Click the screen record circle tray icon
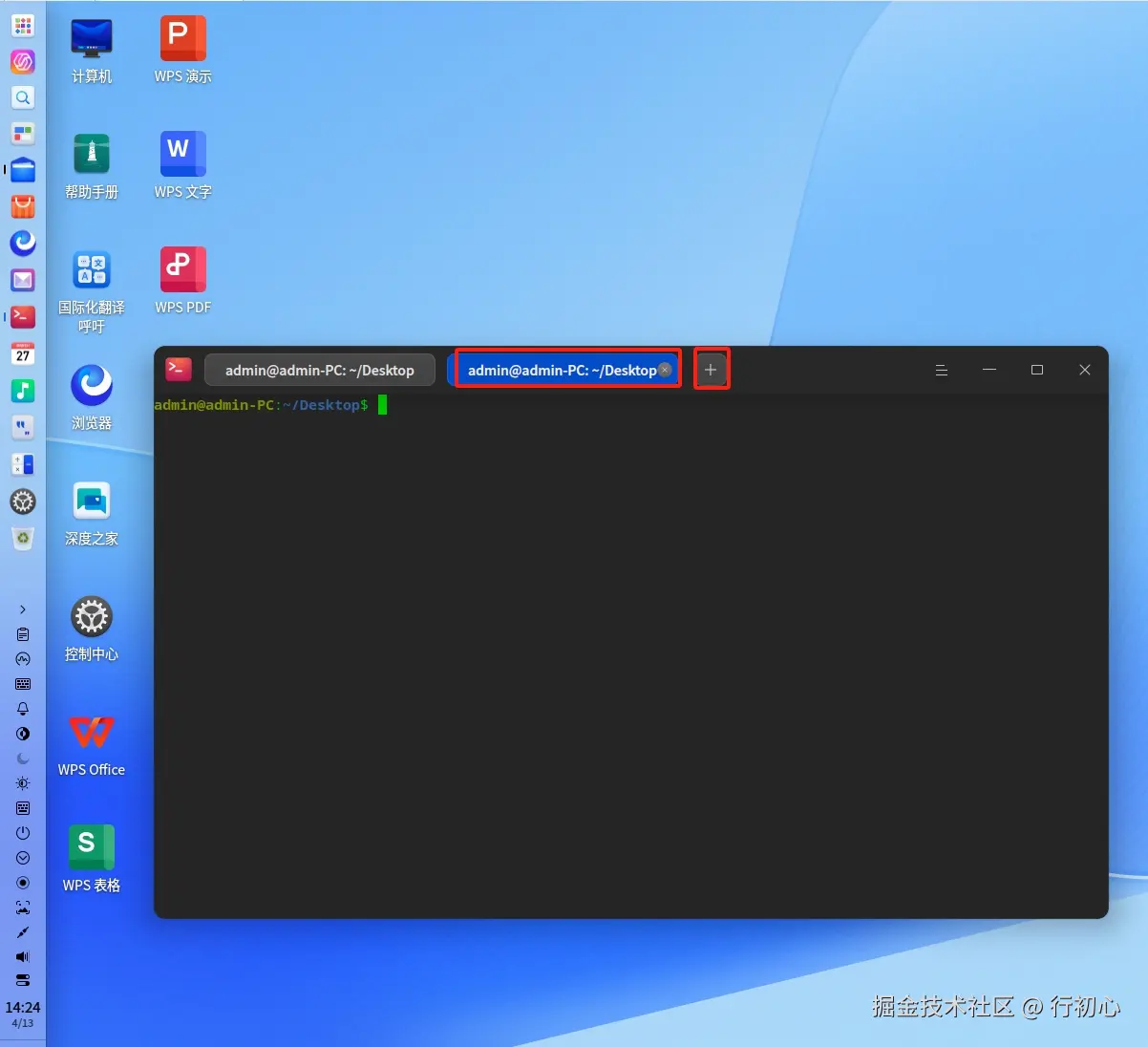The image size is (1148, 1047). click(23, 883)
